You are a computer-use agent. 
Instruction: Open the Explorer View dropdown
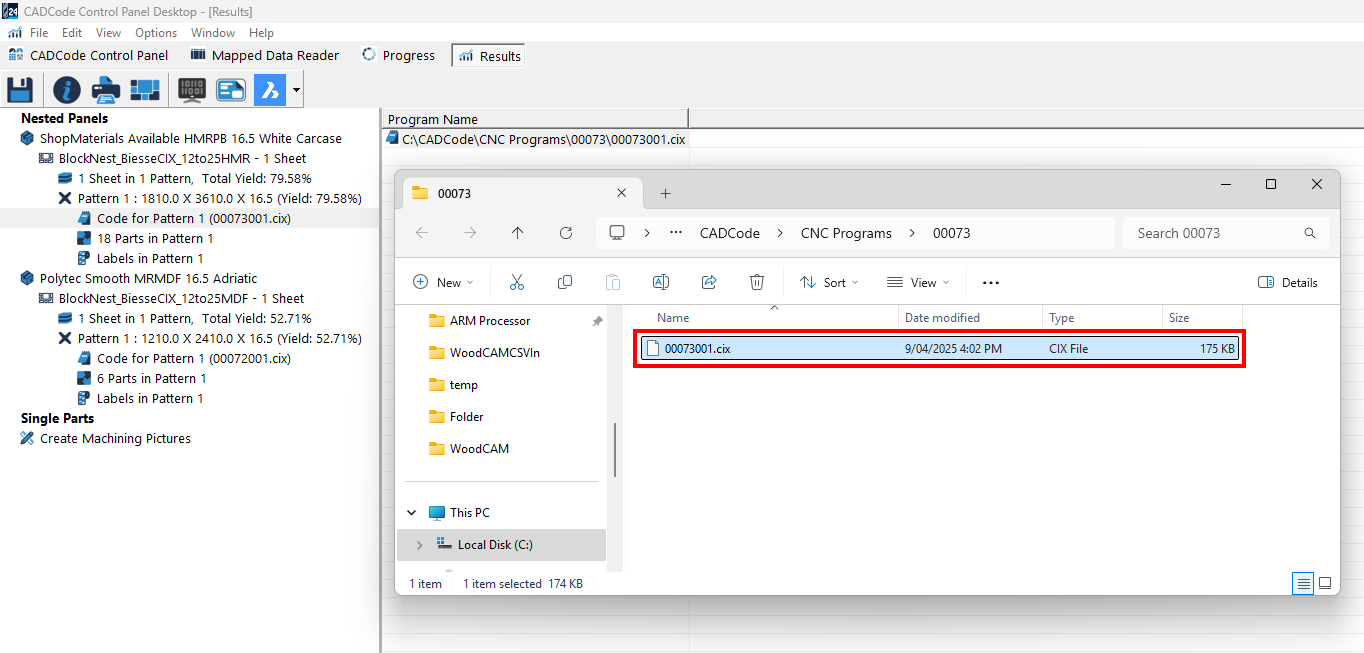coord(918,283)
